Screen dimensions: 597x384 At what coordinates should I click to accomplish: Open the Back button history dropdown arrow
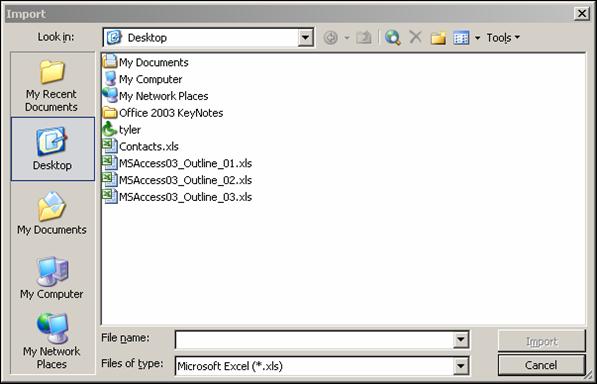[347, 38]
